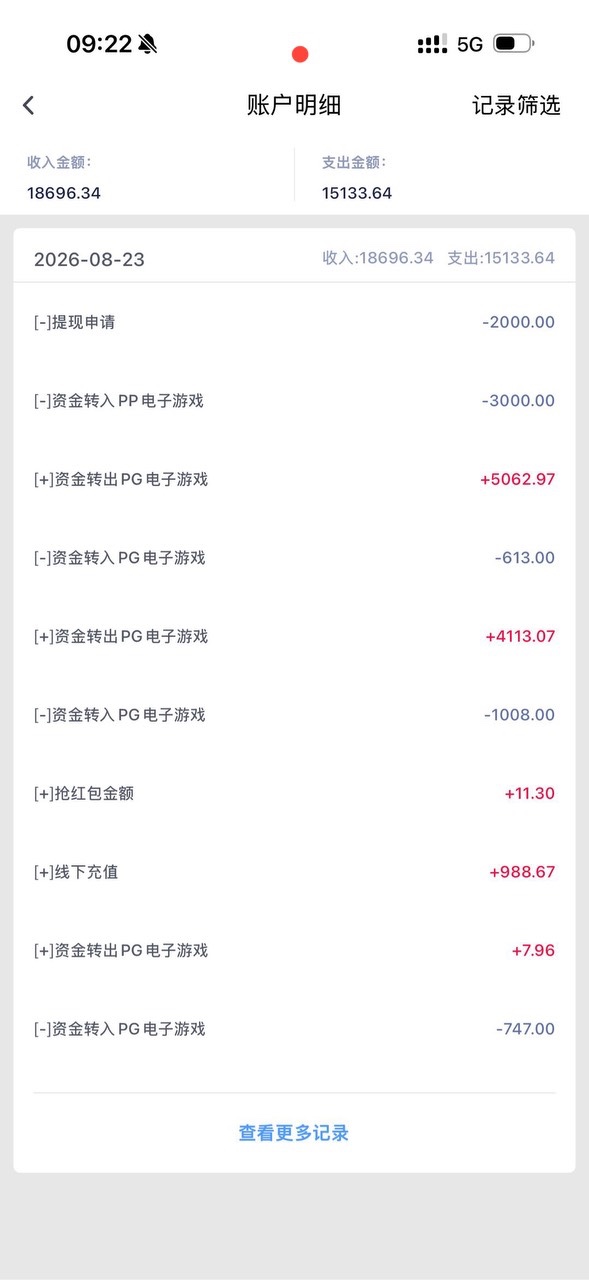Viewport: 589px width, 1280px height.
Task: Select the +5062.97 PG transfer-out entry
Action: (x=294, y=479)
